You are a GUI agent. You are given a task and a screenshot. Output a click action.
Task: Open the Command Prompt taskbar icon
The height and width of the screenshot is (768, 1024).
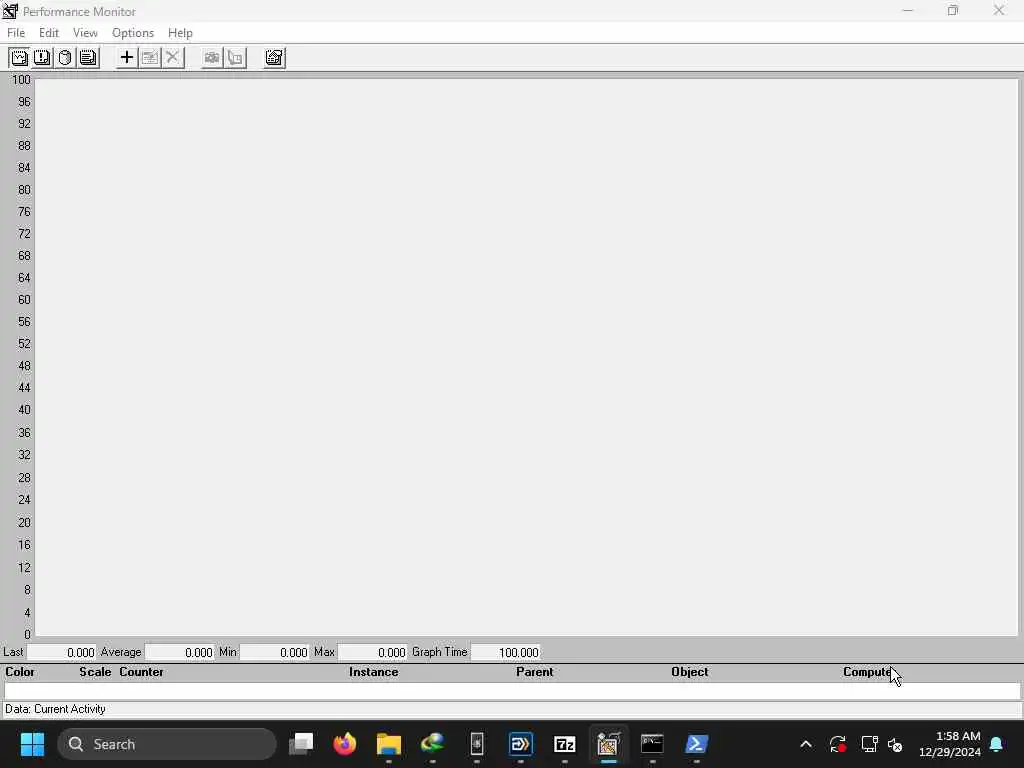(652, 744)
